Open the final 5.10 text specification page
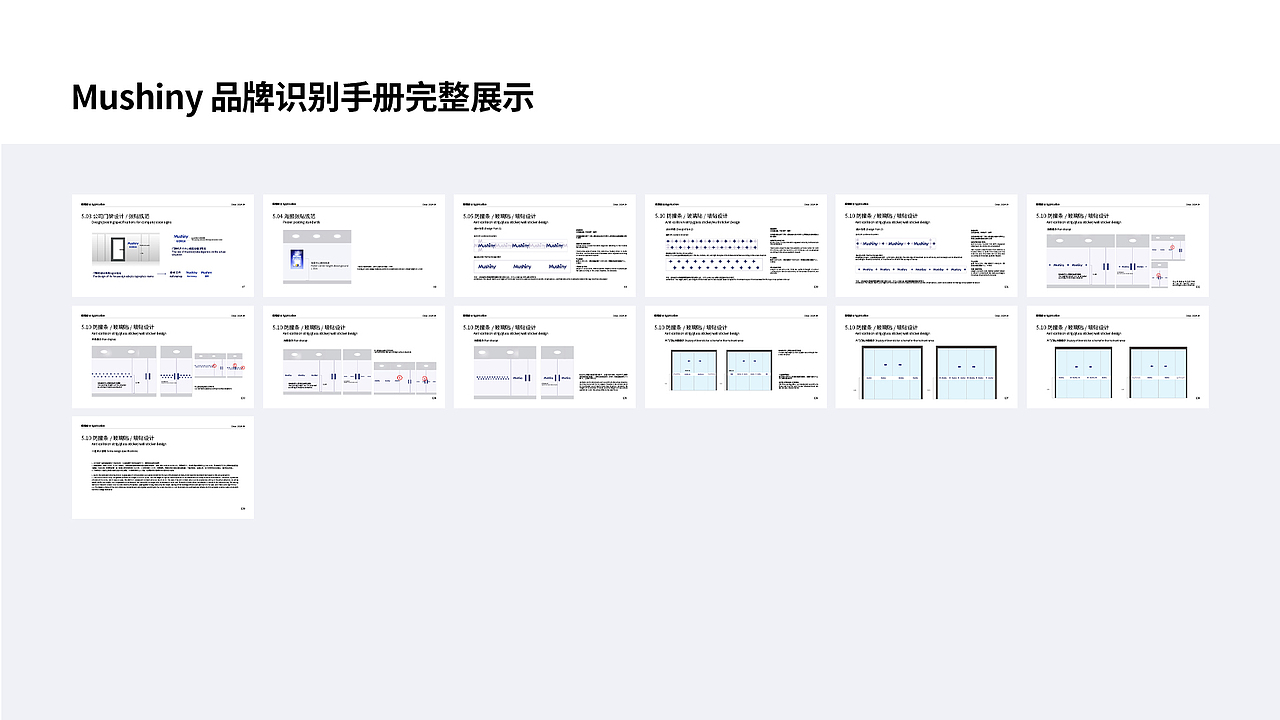Viewport: 1280px width, 720px height. [x=163, y=467]
